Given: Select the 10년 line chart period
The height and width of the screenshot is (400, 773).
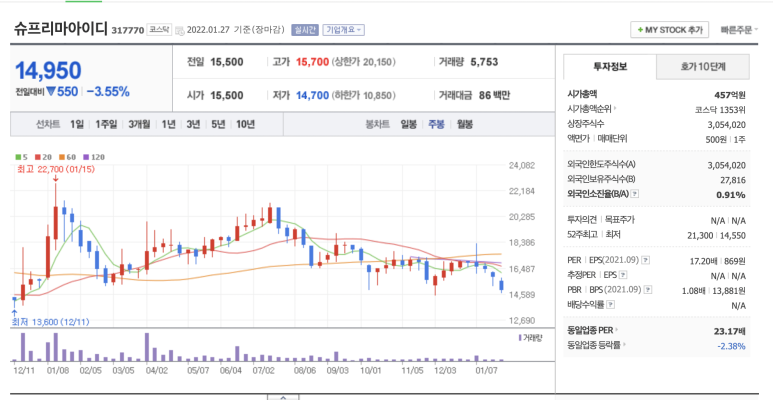Looking at the screenshot, I should (245, 124).
